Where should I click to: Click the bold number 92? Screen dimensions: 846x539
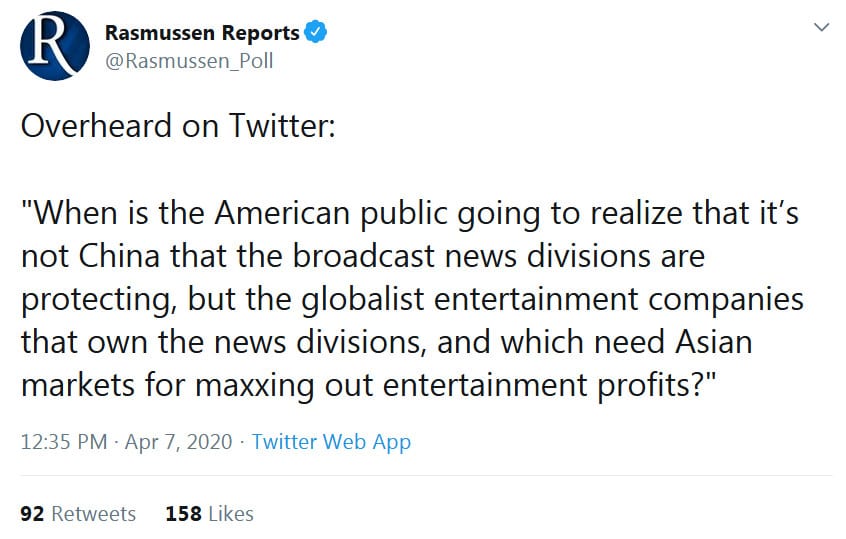pos(32,514)
